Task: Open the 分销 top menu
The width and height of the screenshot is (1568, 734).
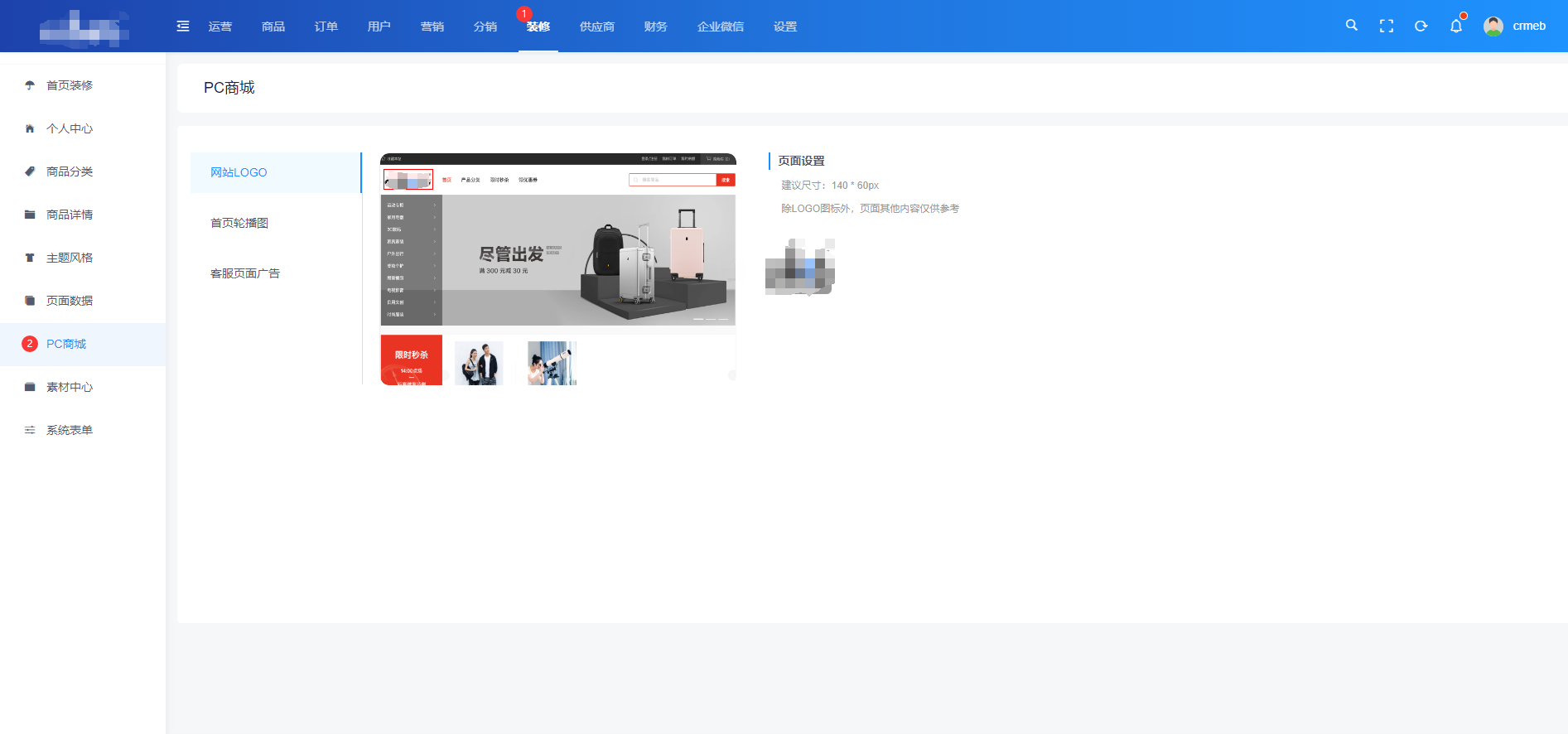Action: click(x=485, y=27)
